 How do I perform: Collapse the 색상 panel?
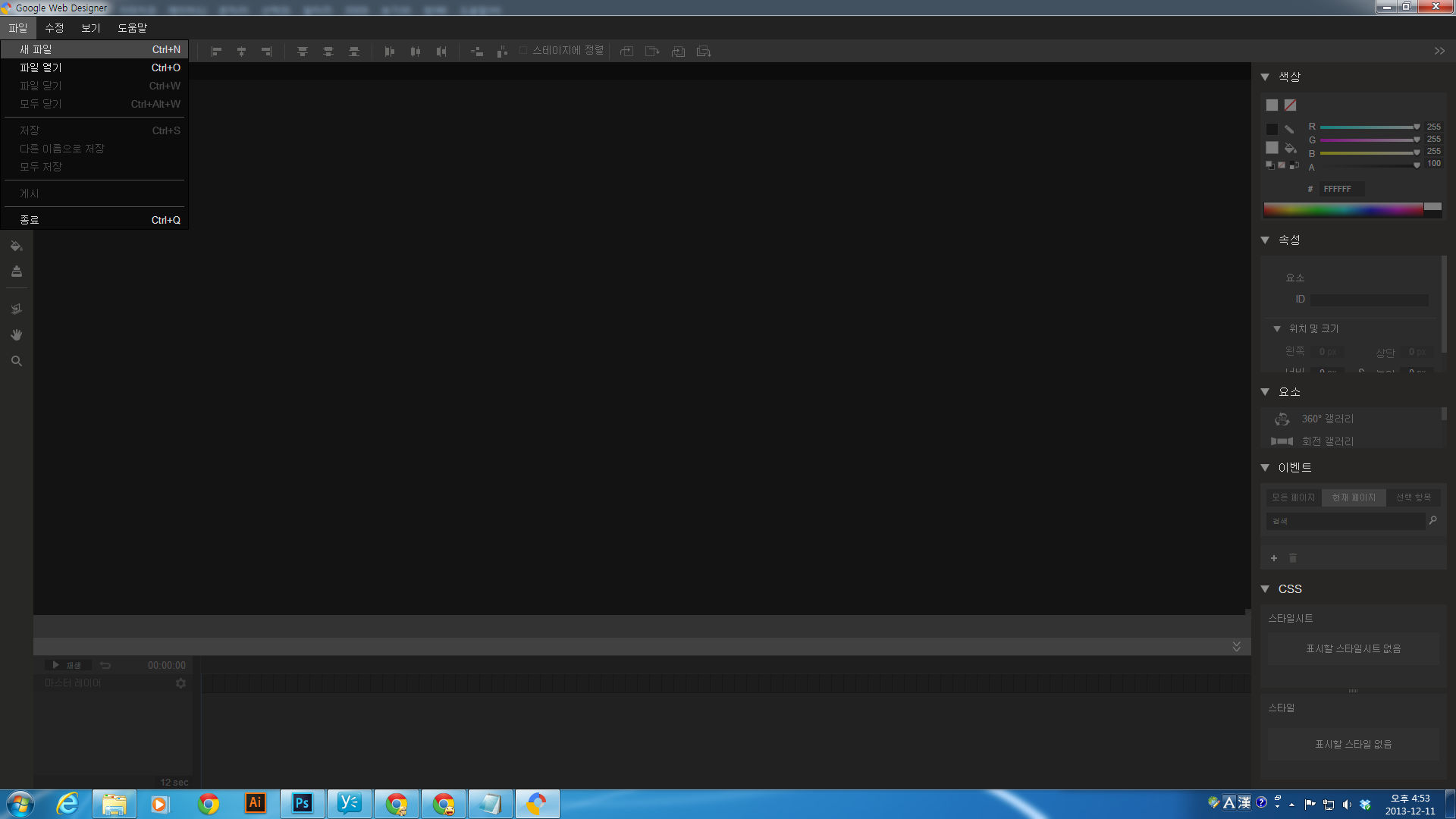click(1265, 77)
